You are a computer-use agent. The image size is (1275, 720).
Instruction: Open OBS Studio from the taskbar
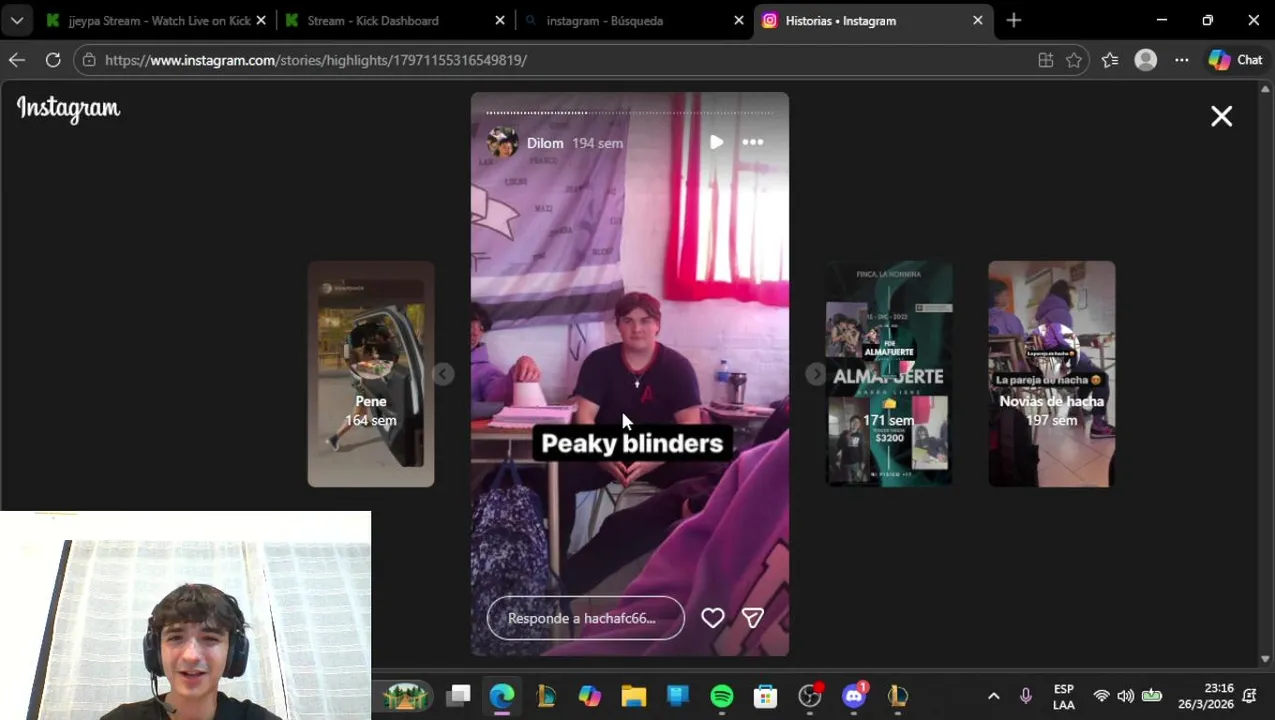810,695
